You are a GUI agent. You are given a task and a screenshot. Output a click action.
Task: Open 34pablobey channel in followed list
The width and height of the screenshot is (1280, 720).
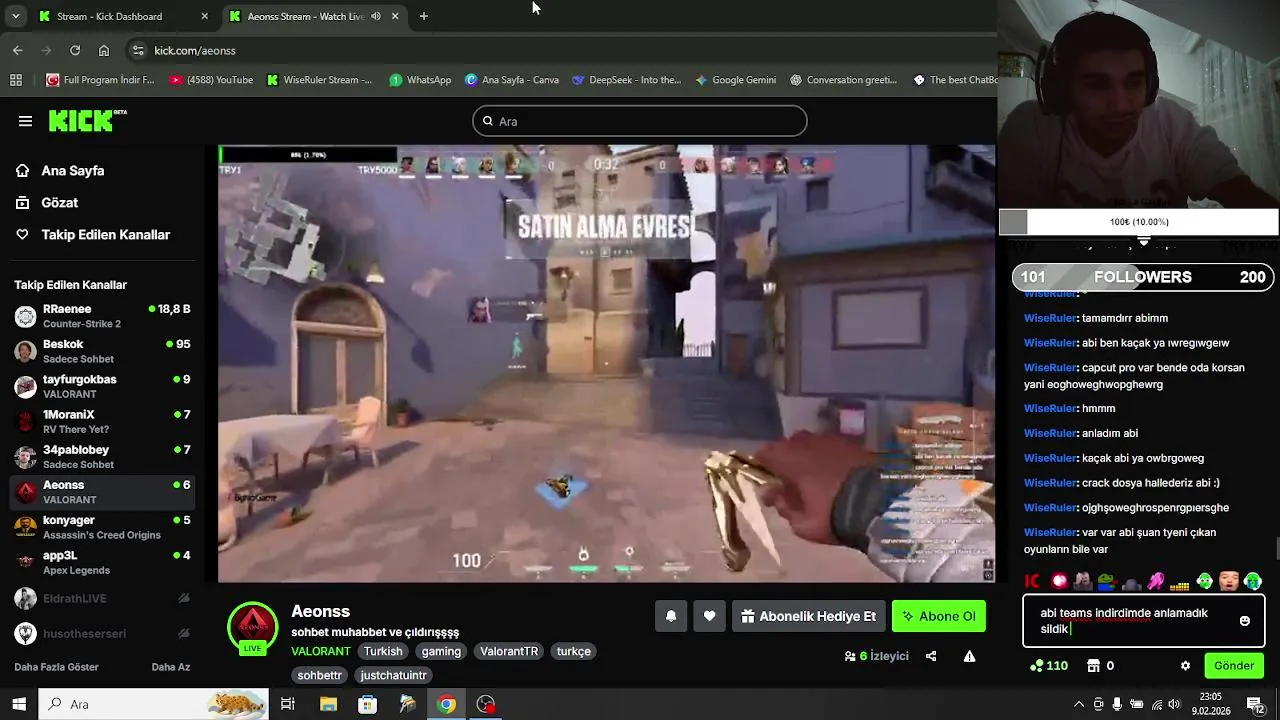(x=102, y=457)
